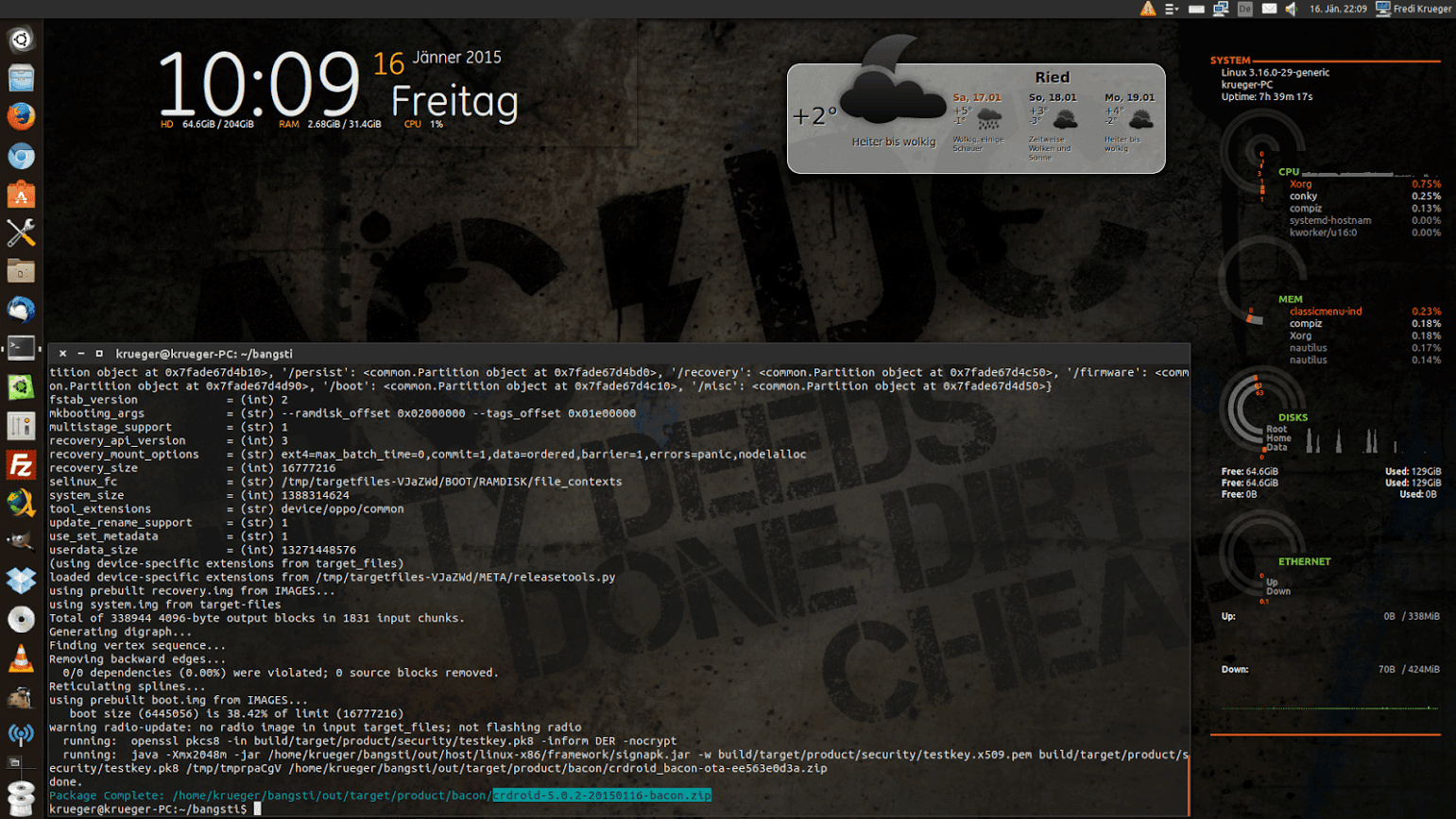The image size is (1456, 819).
Task: Open the Ubuntu Dash home launcher
Action: [x=21, y=40]
